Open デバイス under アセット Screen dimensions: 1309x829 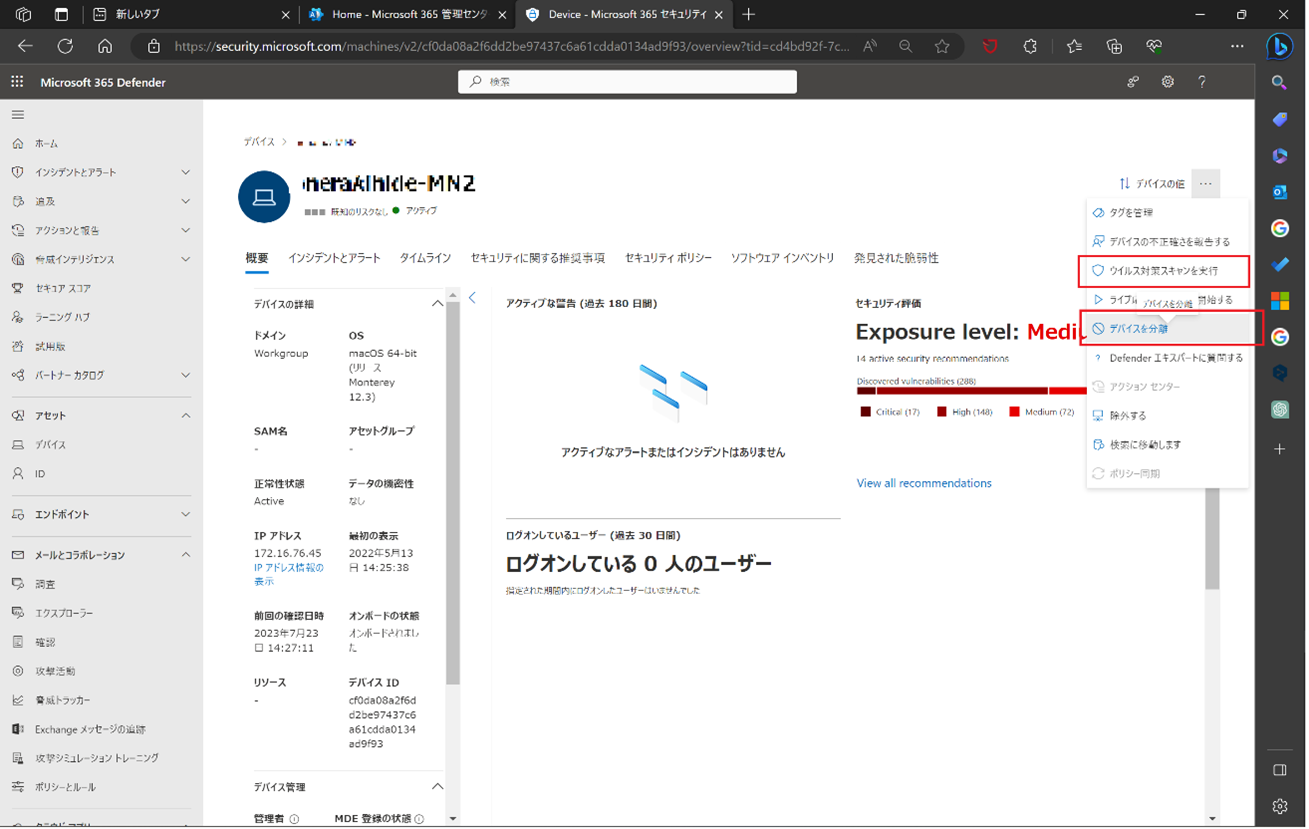(51, 445)
